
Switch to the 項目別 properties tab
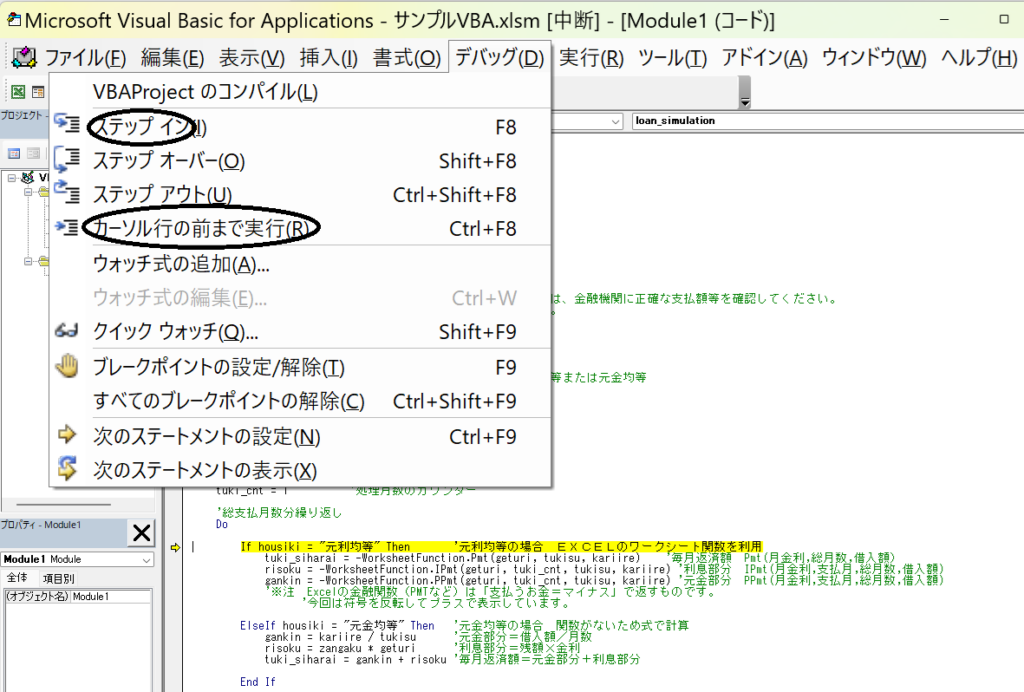(58, 578)
